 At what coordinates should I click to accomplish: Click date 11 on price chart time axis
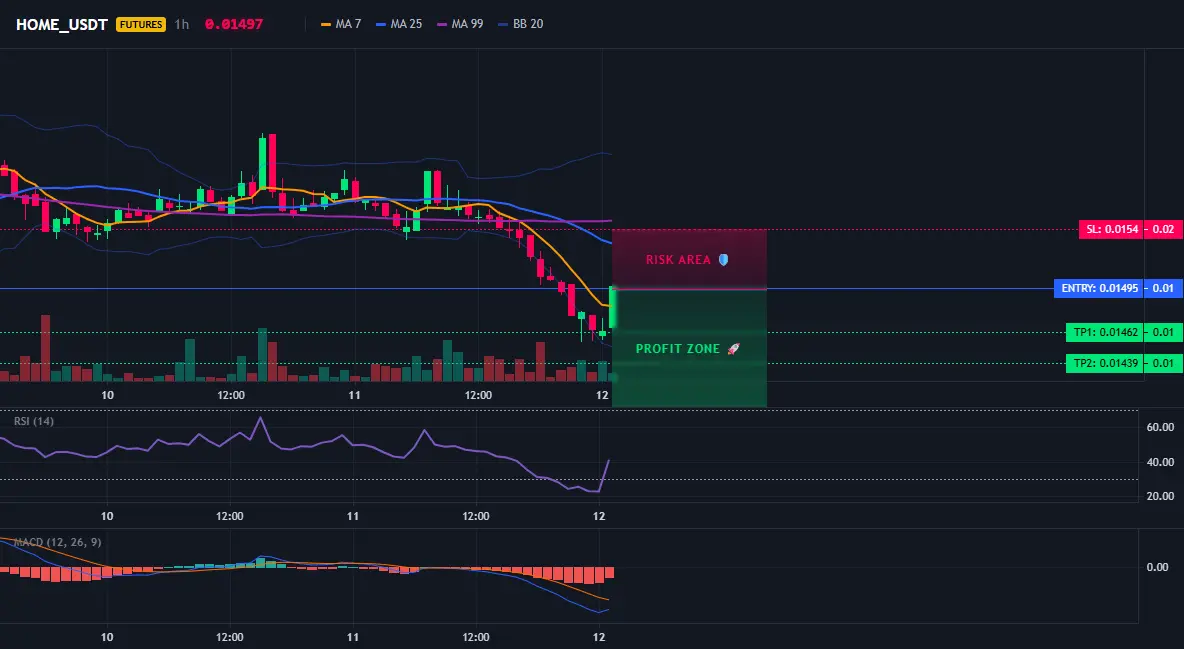pyautogui.click(x=354, y=395)
